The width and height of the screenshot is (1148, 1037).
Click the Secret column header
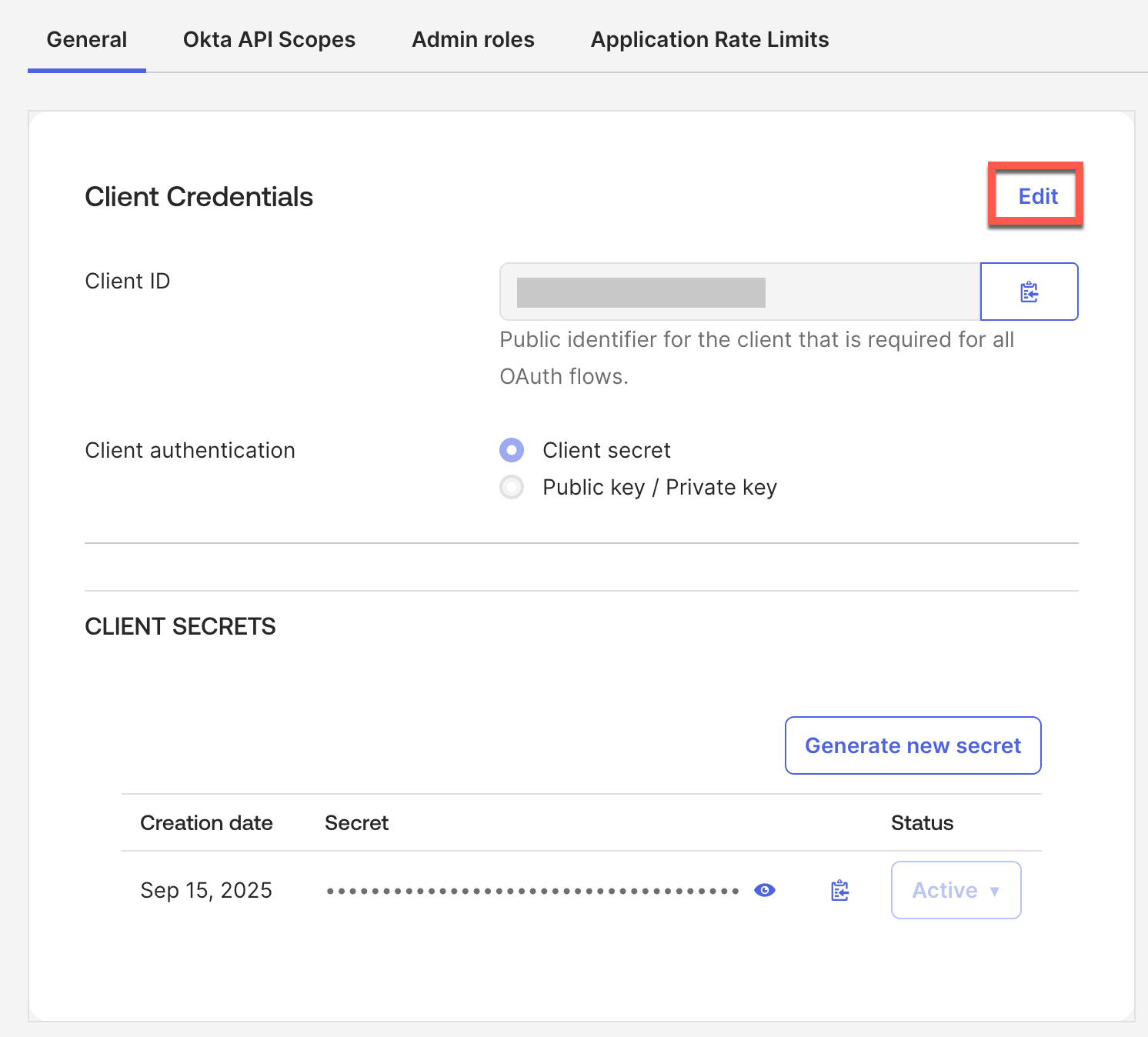(356, 822)
